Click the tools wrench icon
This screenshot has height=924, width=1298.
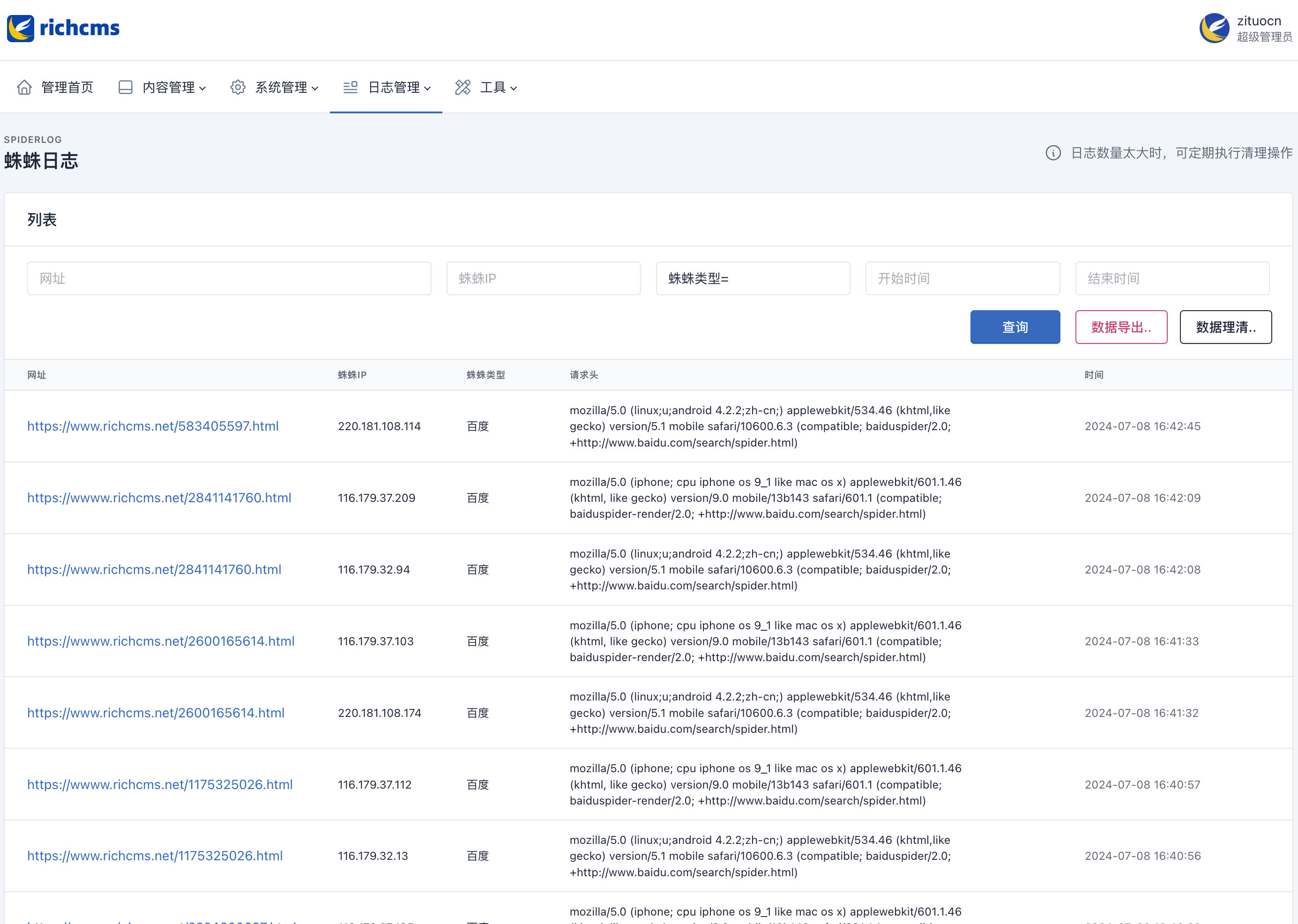[463, 87]
